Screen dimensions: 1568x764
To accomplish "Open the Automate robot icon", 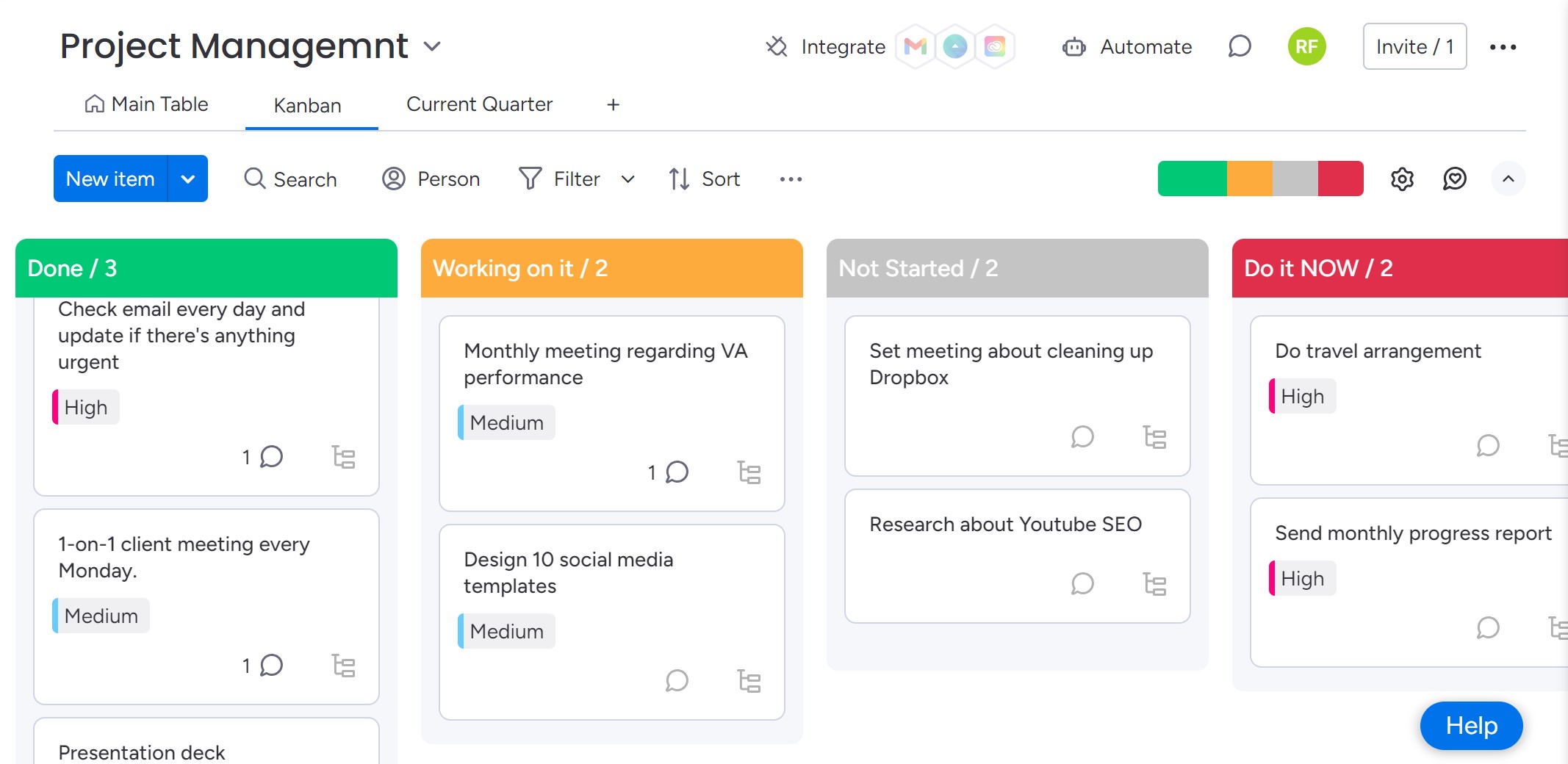I will pos(1074,47).
